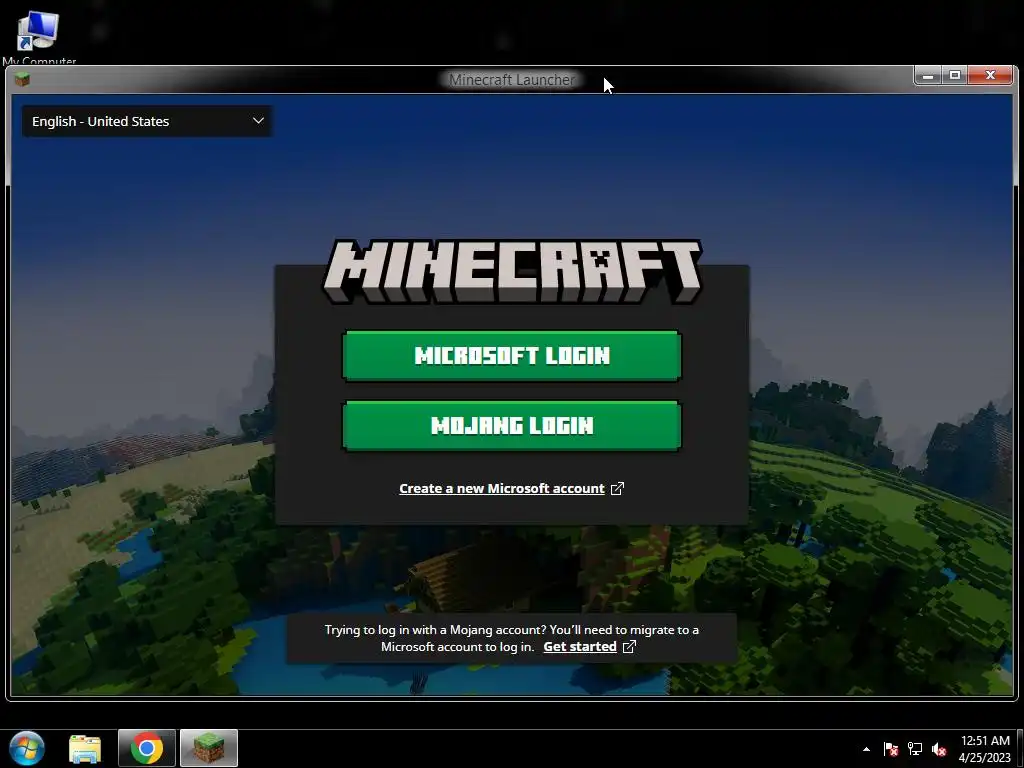Open the clock showing 12:51 AM
This screenshot has width=1024, height=768.
[x=985, y=749]
